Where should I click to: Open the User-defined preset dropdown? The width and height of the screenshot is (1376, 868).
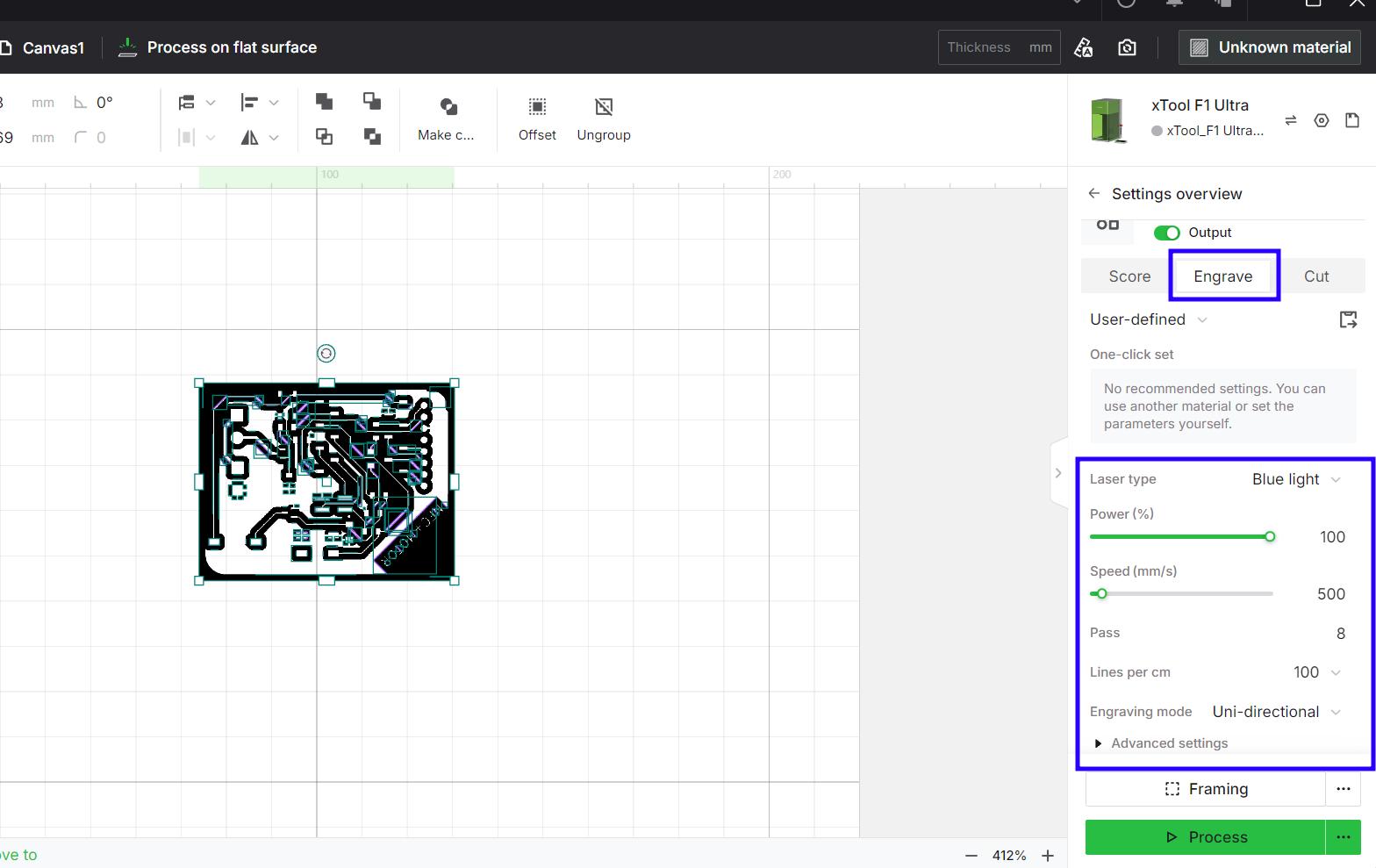(1149, 319)
